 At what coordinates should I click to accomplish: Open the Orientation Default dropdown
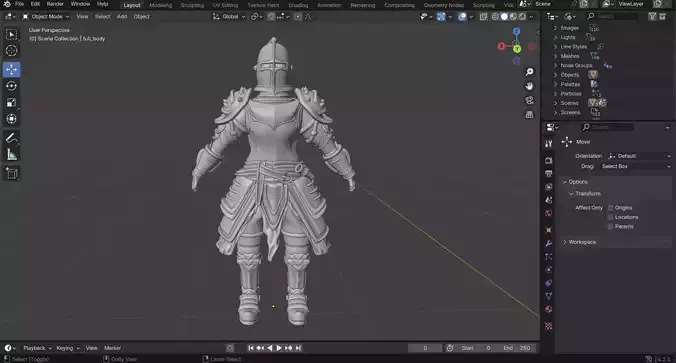coord(639,156)
